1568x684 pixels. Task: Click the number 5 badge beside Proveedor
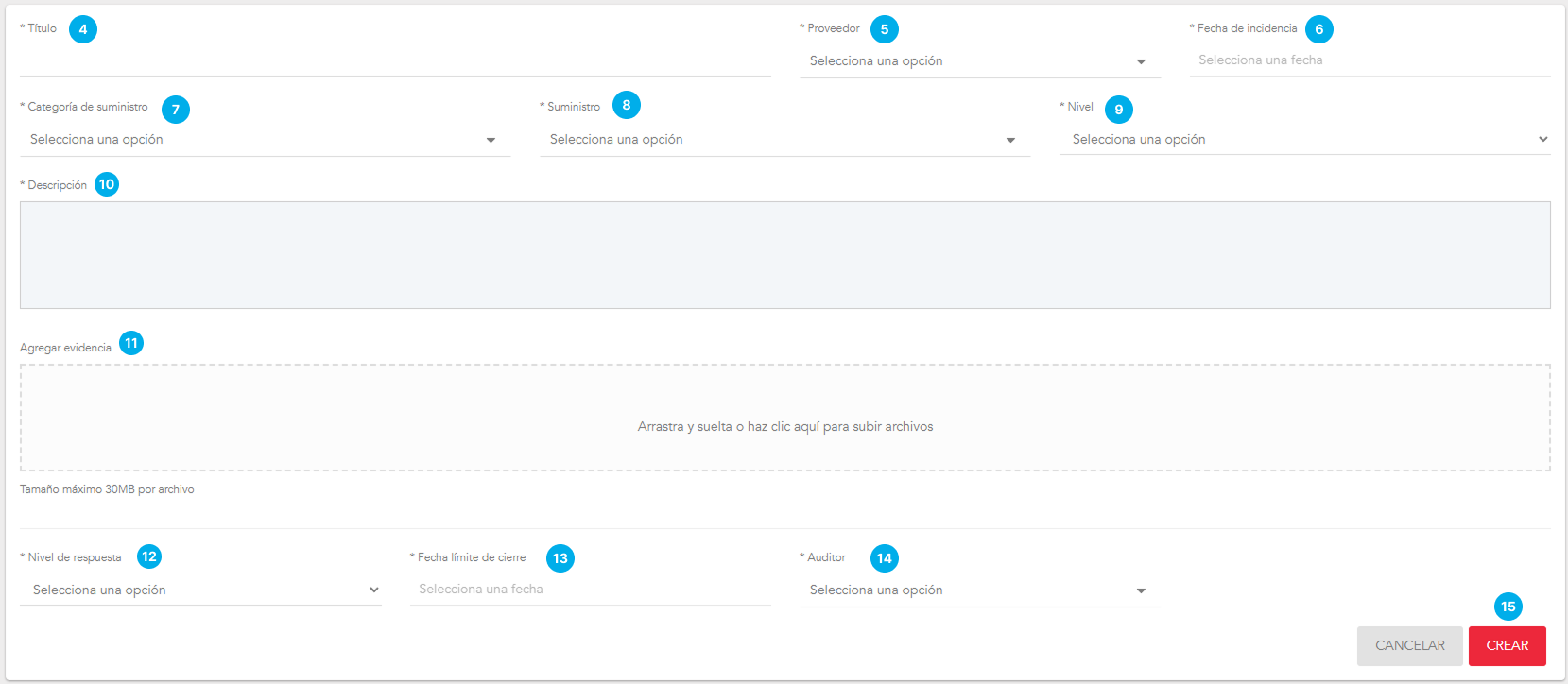point(884,29)
